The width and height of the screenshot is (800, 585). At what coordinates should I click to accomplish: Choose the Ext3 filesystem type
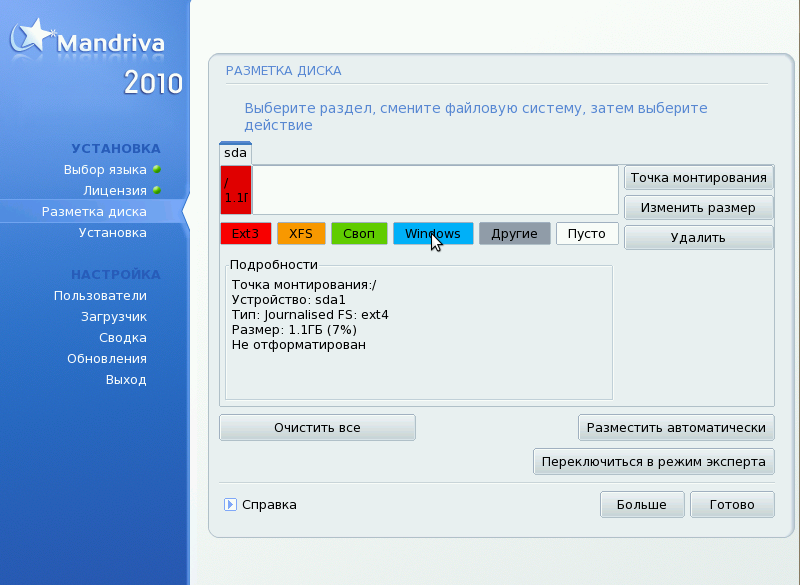(x=245, y=234)
